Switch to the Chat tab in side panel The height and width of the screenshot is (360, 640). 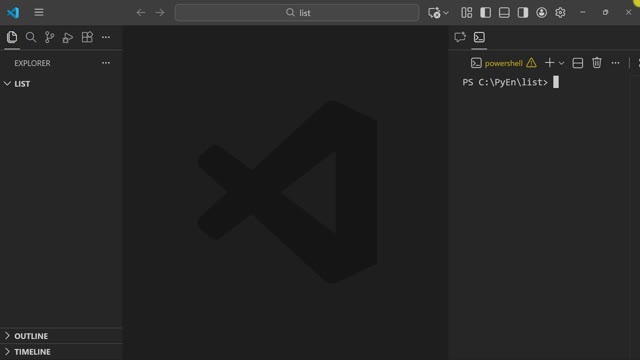click(460, 37)
